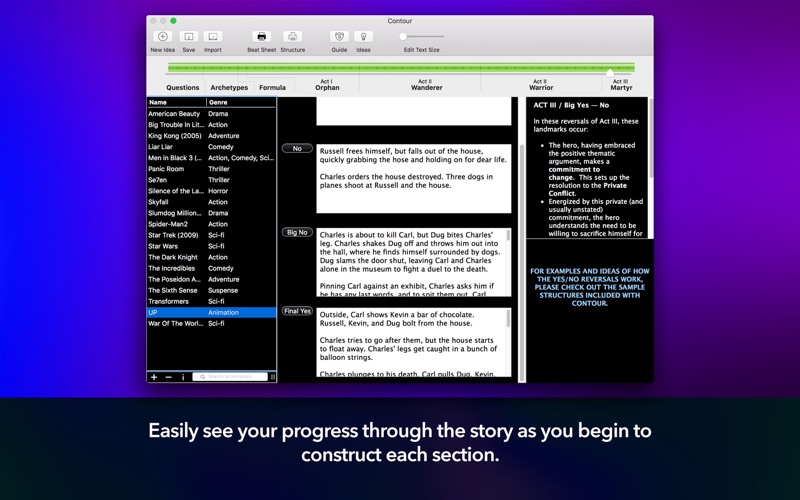Show screenplay info with the i button
800x500 pixels.
point(183,377)
